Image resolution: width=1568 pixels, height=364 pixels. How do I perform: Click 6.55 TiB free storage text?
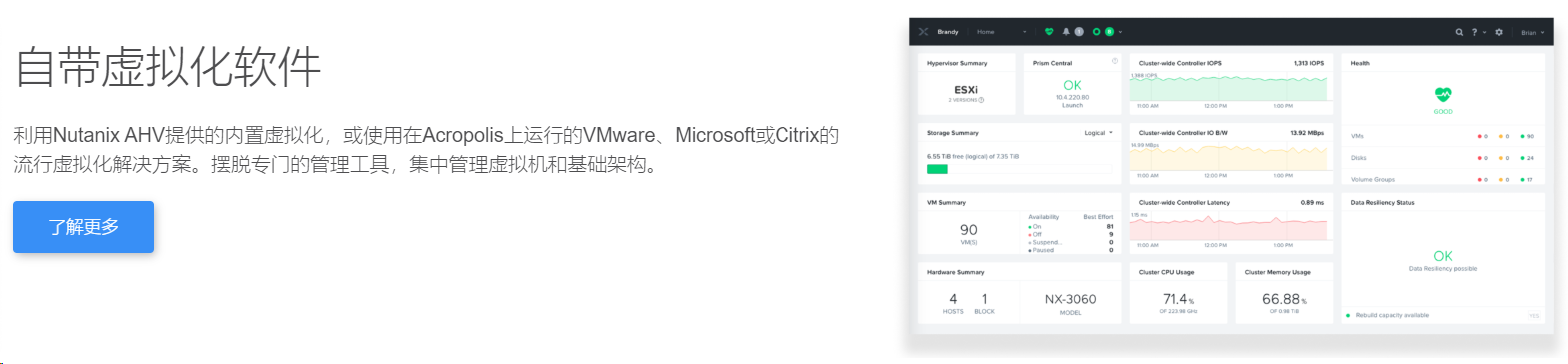[x=973, y=156]
